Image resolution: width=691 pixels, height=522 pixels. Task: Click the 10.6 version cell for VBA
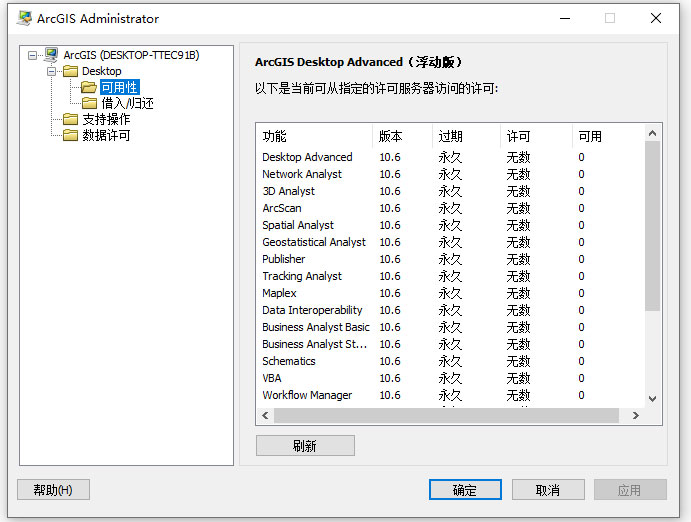[x=390, y=378]
